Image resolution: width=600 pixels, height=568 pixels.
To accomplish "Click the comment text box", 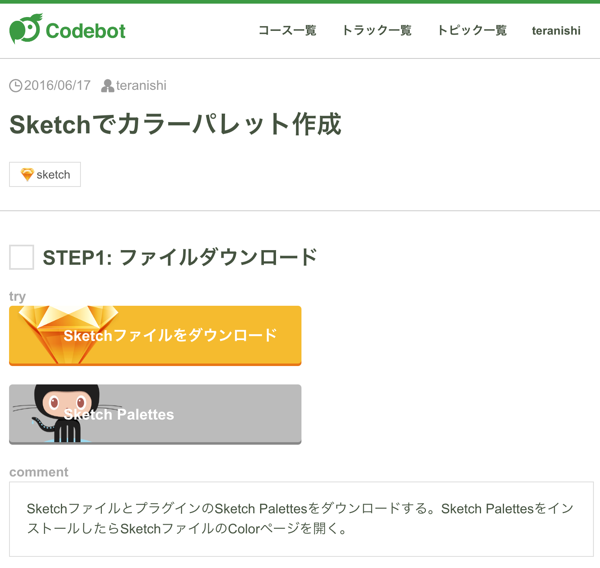I will point(300,518).
